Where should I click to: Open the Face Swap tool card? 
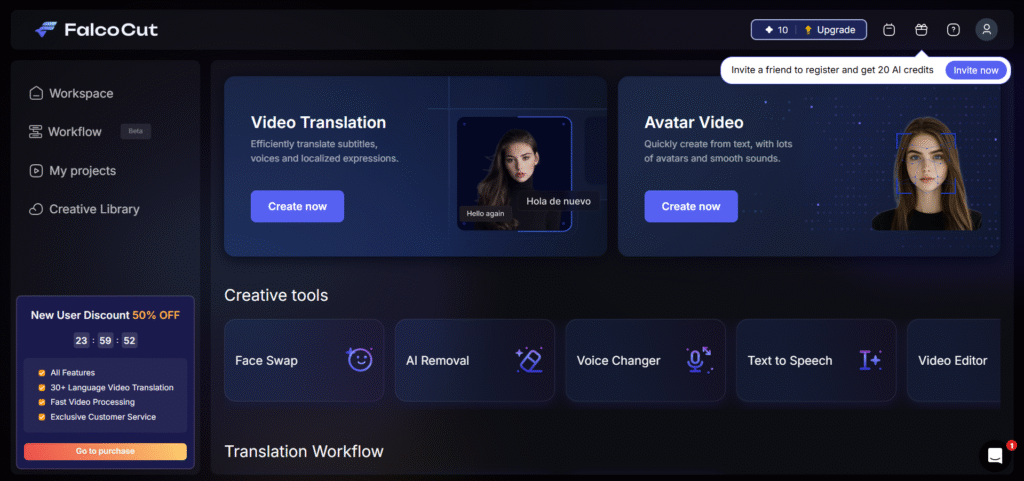click(x=304, y=360)
